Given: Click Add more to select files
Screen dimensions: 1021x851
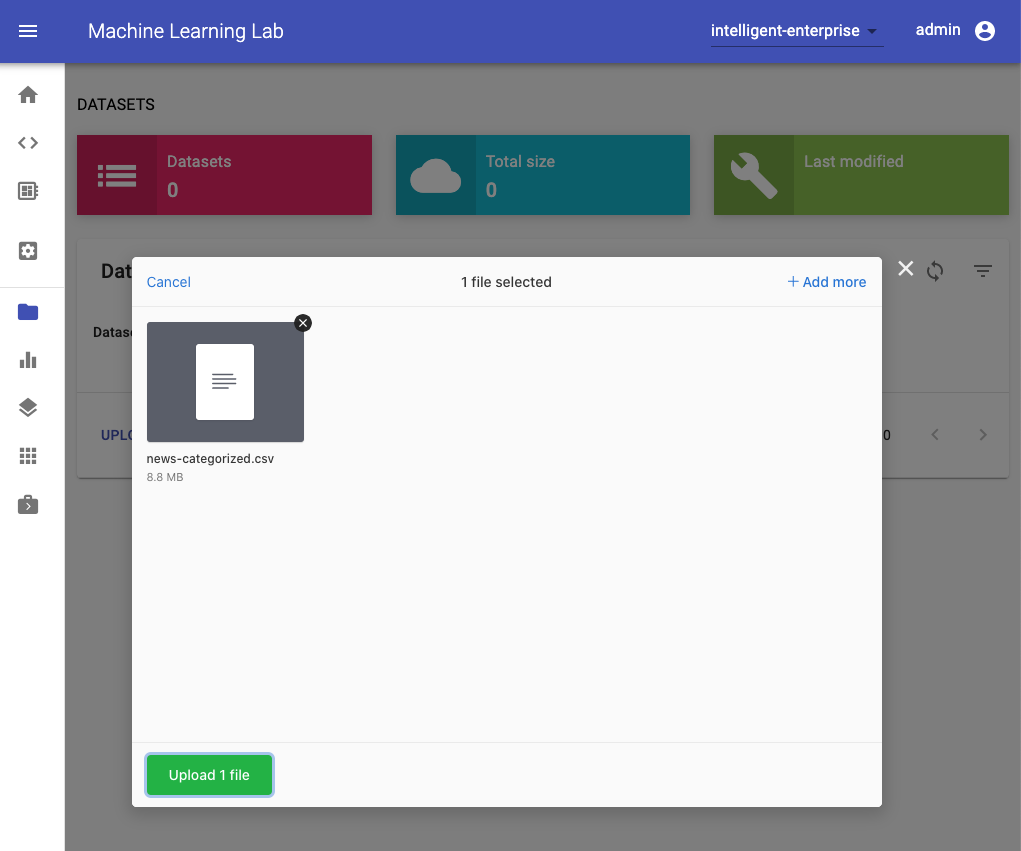Looking at the screenshot, I should (x=826, y=282).
